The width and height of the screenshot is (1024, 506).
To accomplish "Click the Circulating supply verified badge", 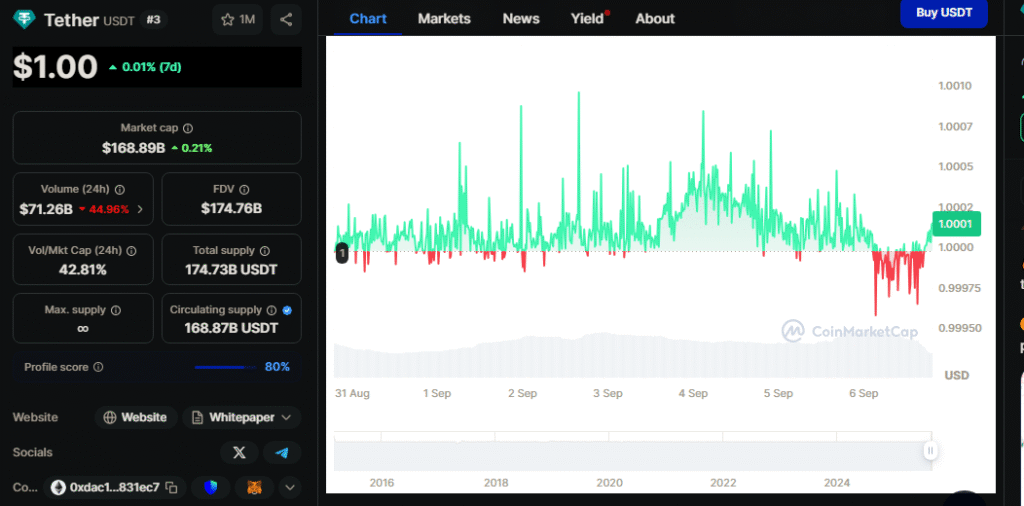I will 287,310.
